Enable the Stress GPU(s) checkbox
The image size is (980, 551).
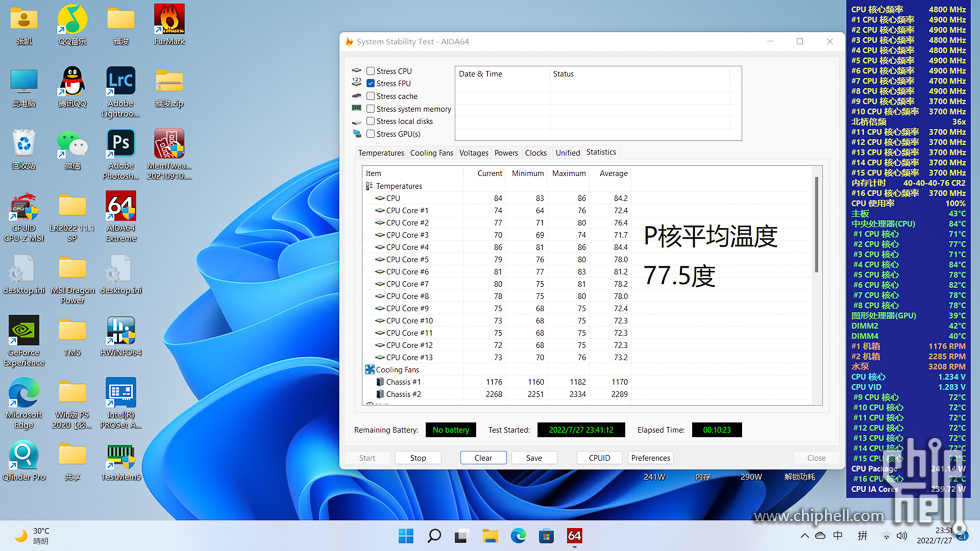(371, 134)
